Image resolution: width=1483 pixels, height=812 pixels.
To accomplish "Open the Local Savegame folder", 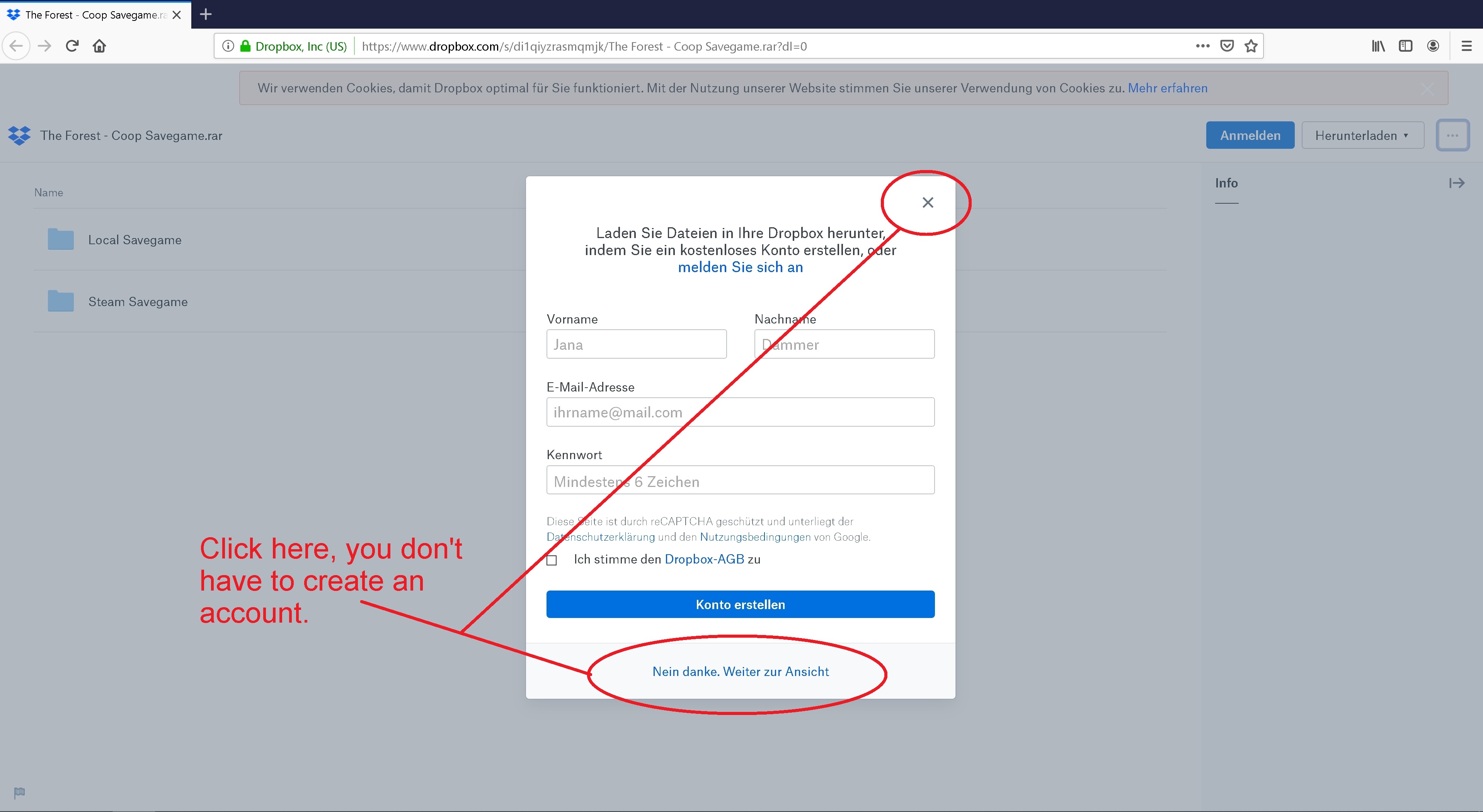I will [135, 240].
